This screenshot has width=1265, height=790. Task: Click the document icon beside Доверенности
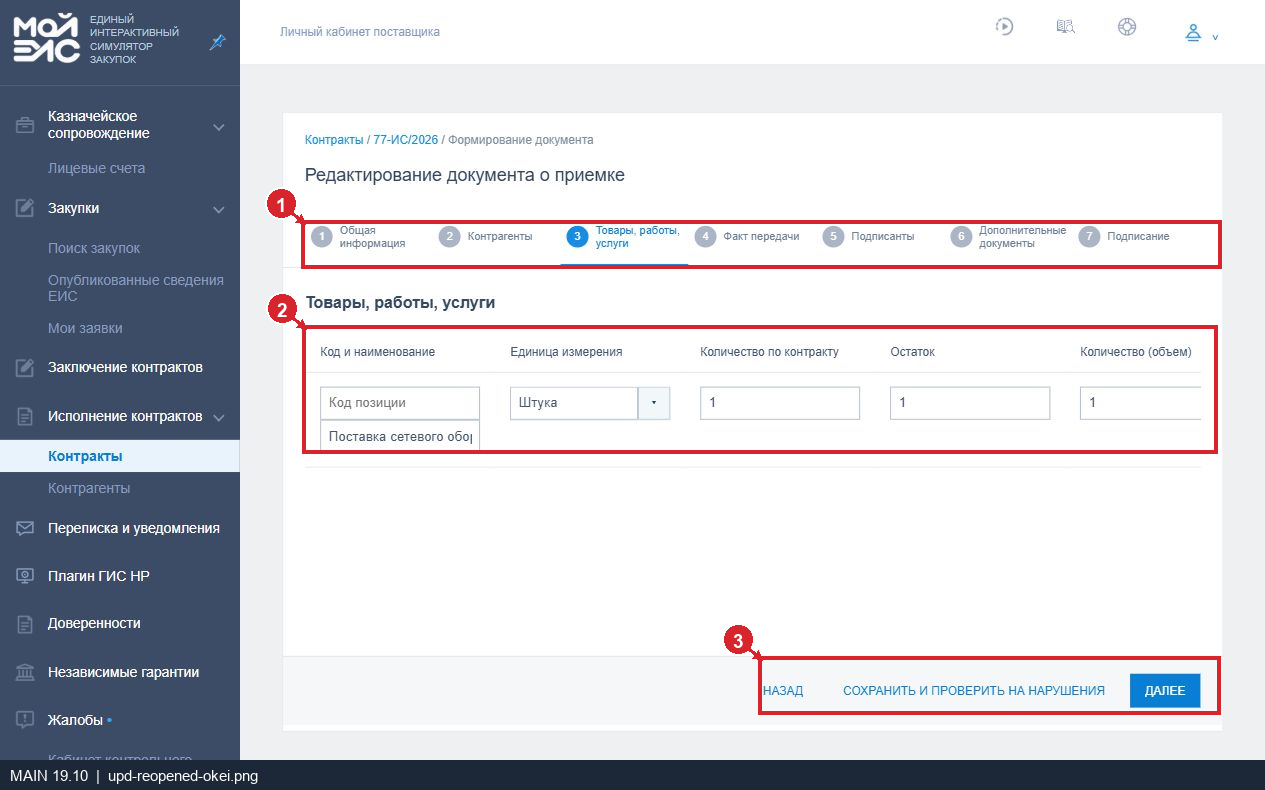[x=25, y=624]
